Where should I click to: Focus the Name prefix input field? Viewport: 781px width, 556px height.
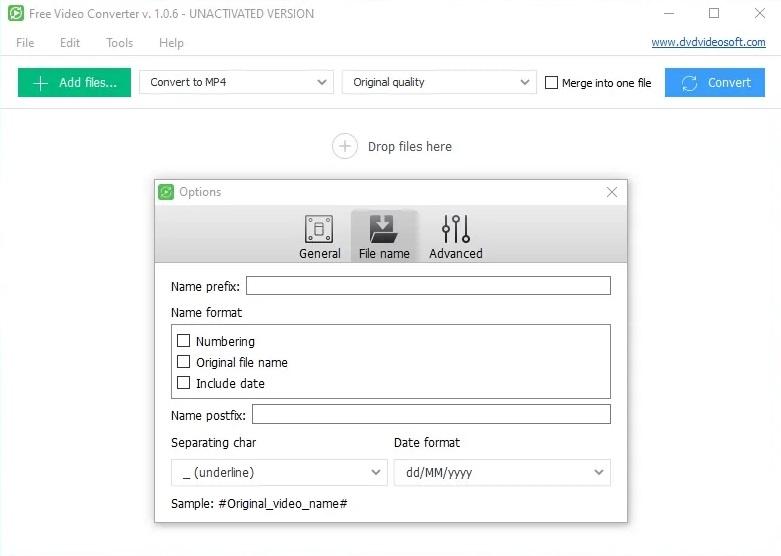pyautogui.click(x=428, y=286)
